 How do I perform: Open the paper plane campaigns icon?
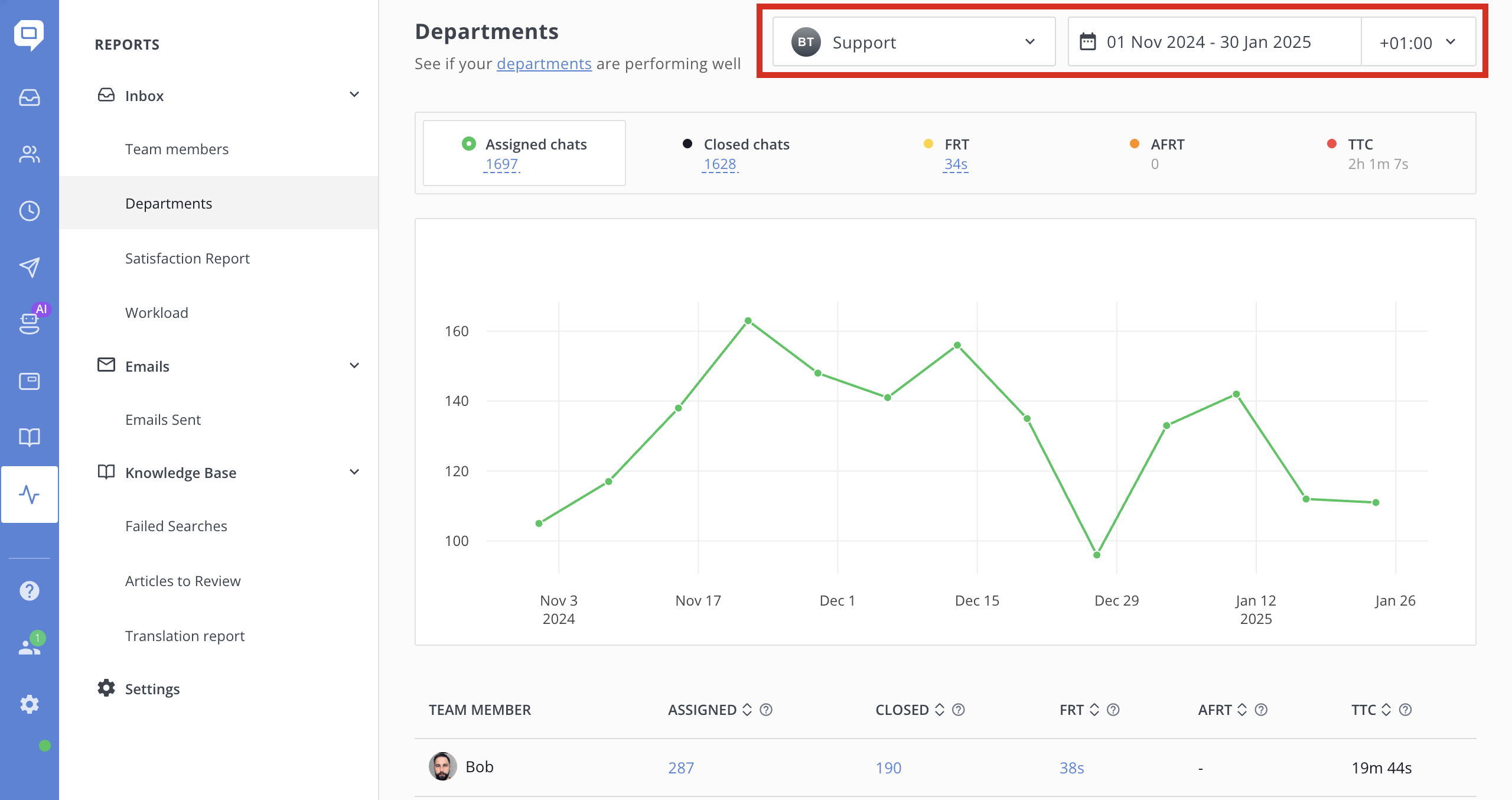[30, 268]
